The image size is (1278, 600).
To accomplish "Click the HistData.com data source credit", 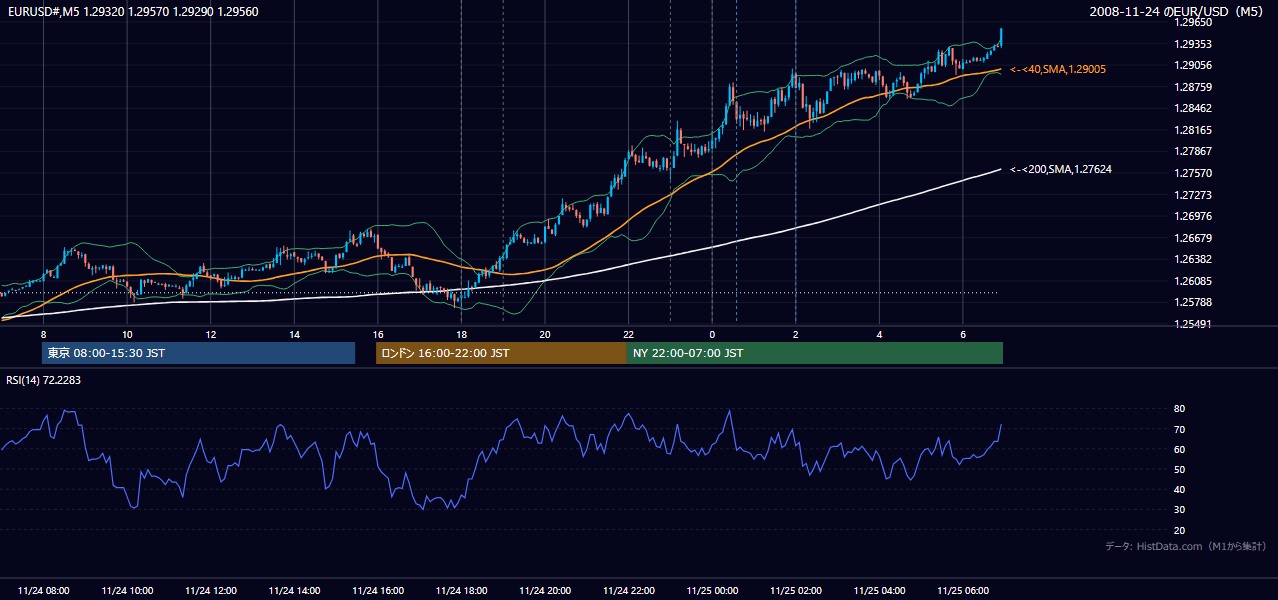I will tap(1186, 547).
